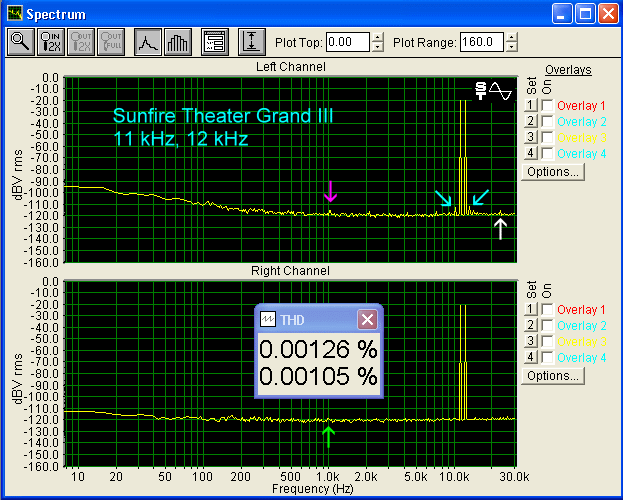Open Options for Right Channel overlays
The height and width of the screenshot is (500, 623).
coord(551,375)
